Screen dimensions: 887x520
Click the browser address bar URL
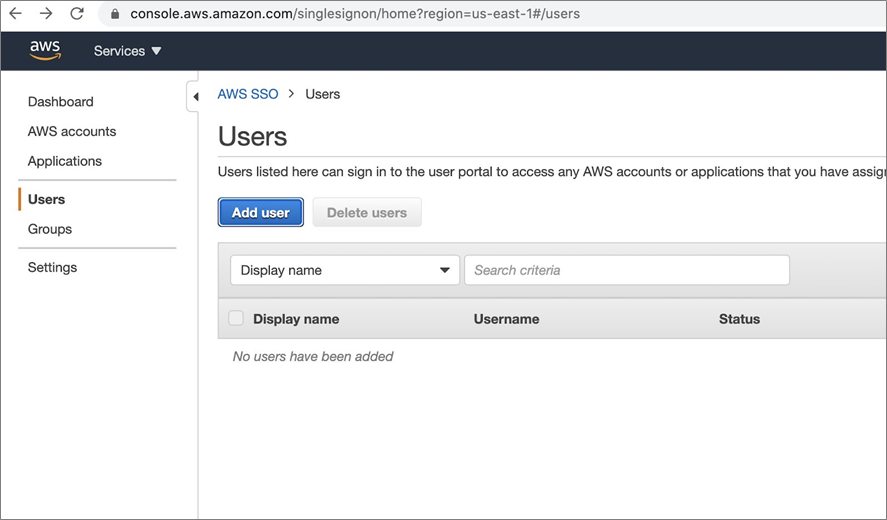(x=355, y=14)
